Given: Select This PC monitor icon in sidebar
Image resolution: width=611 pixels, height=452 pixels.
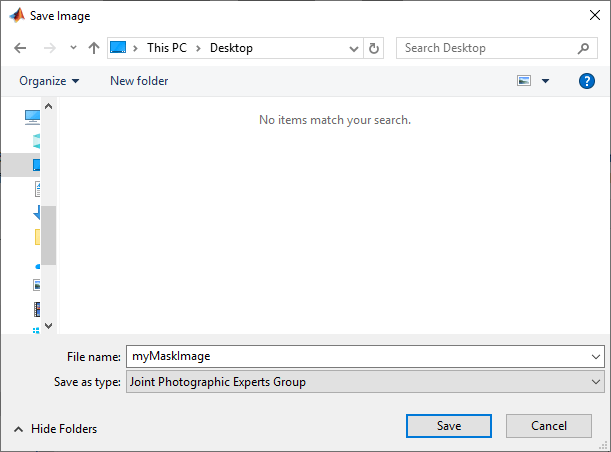Looking at the screenshot, I should point(32,117).
